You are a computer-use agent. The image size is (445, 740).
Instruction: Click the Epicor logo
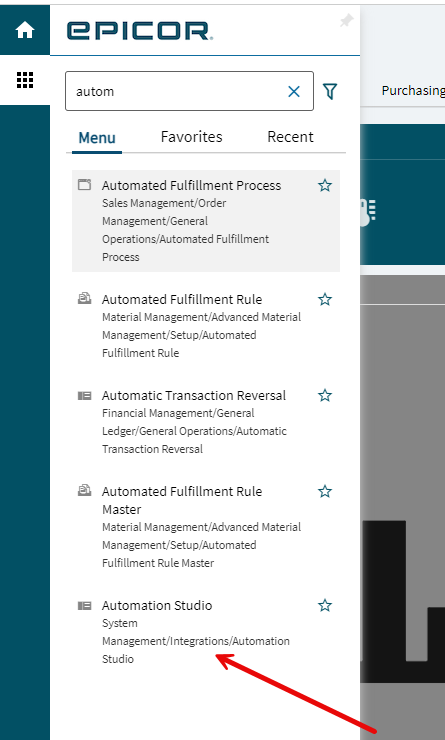140,31
